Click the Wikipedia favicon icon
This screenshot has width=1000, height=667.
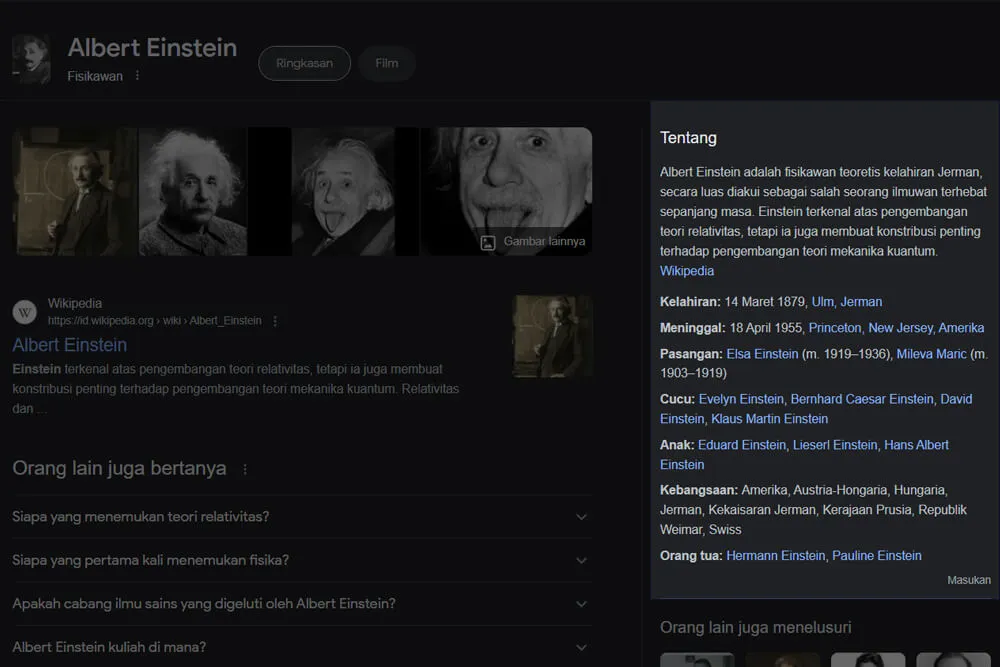tap(24, 311)
